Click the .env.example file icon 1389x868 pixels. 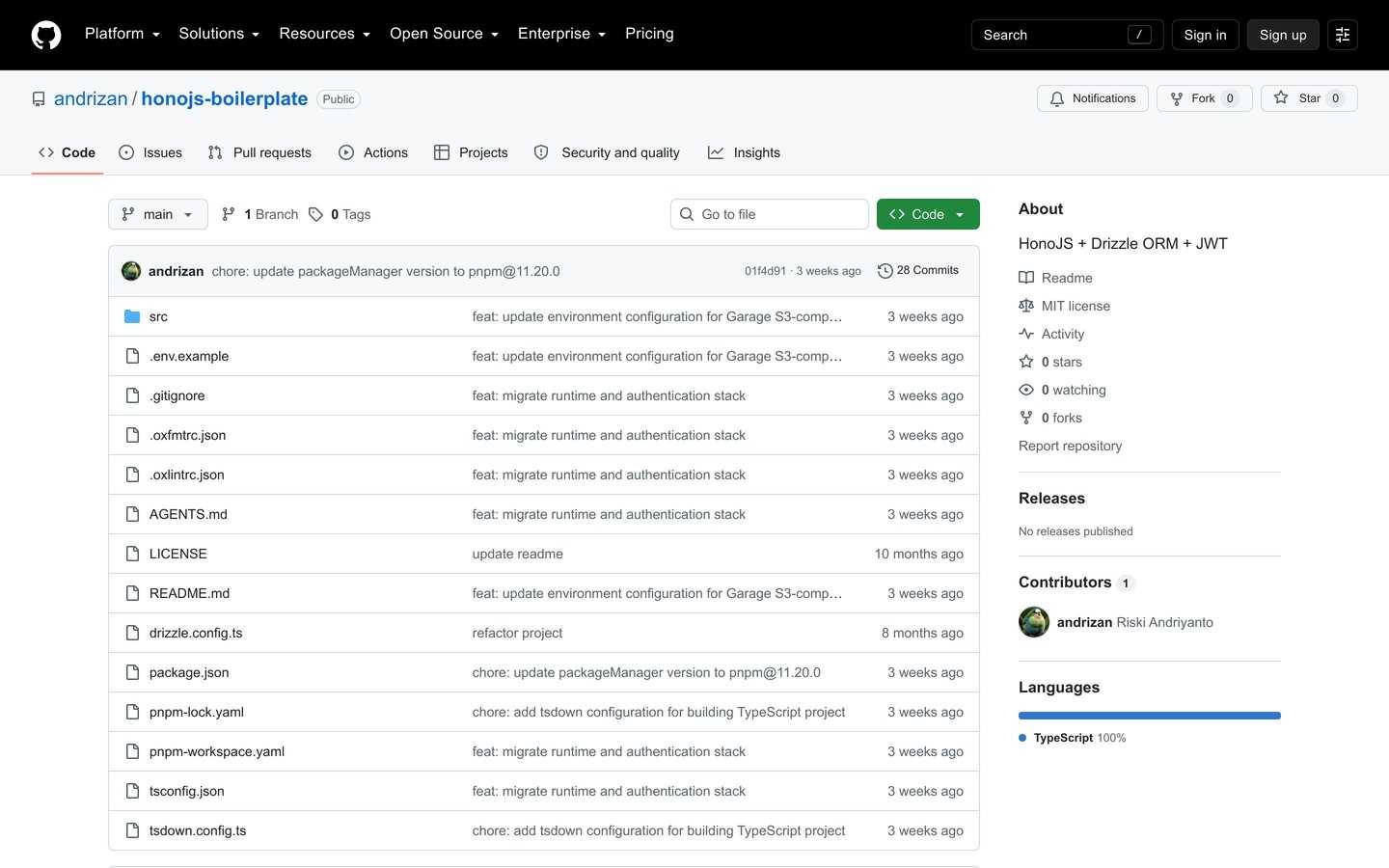132,356
